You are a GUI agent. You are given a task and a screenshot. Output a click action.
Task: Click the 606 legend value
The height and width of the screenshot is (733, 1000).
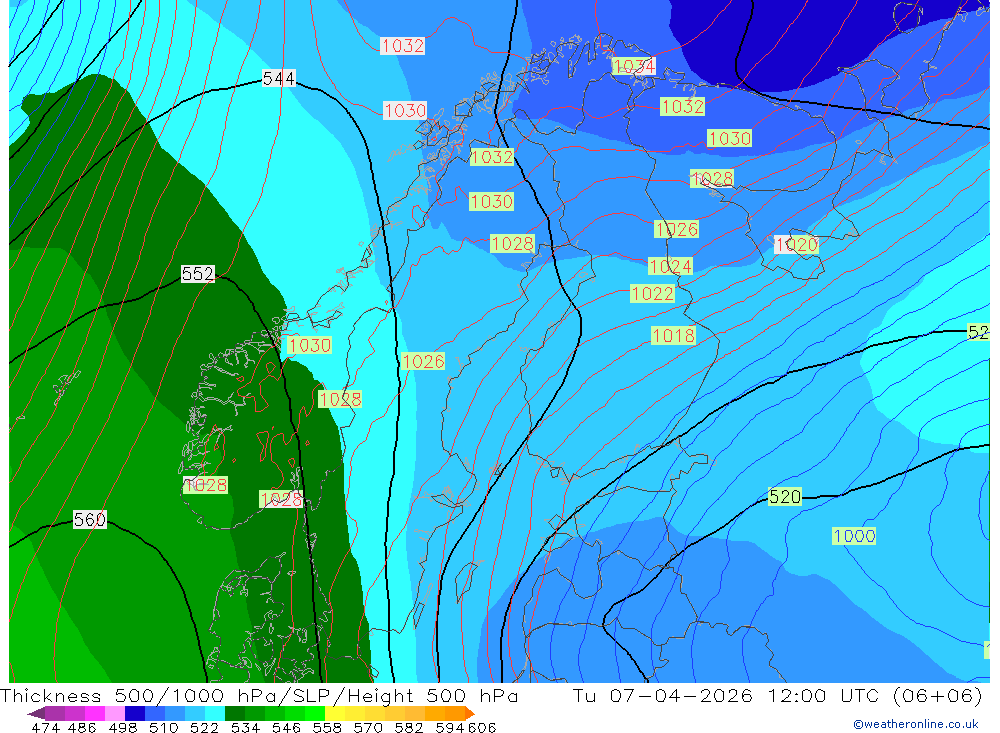tap(482, 727)
